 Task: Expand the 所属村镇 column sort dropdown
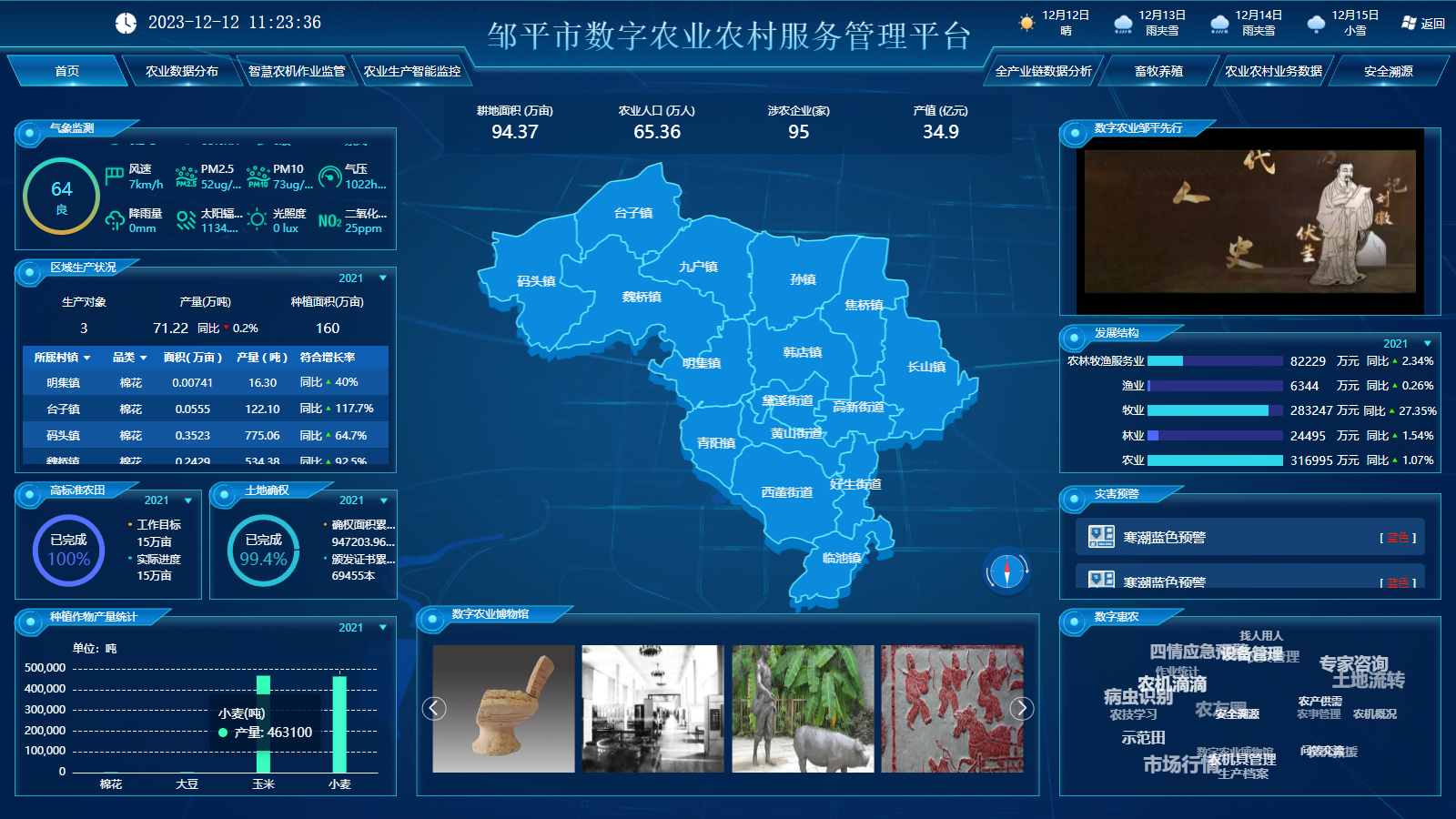click(x=86, y=358)
